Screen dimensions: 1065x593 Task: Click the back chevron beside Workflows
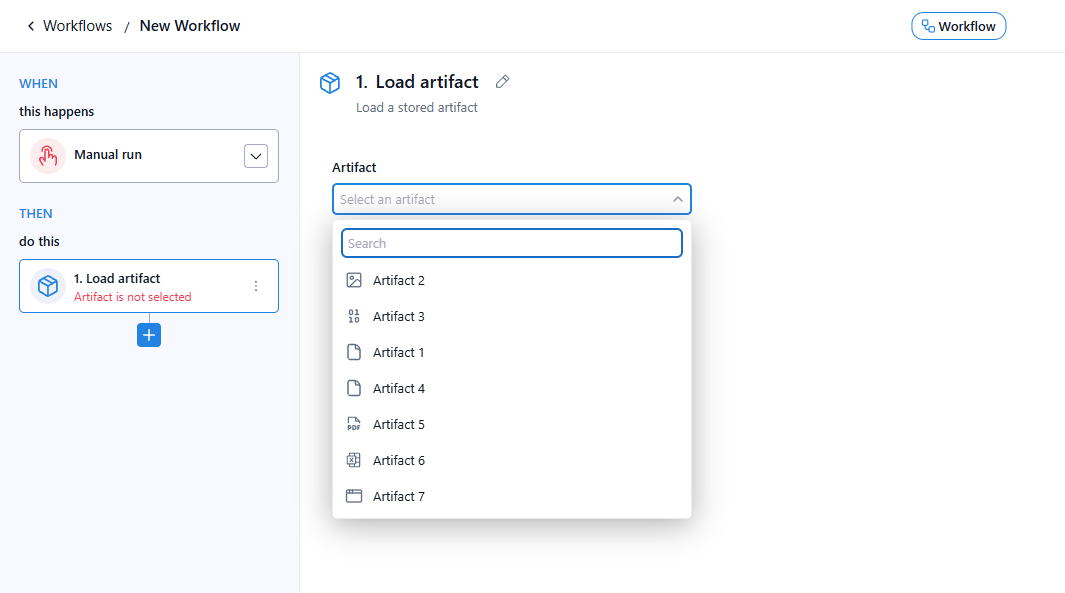31,26
